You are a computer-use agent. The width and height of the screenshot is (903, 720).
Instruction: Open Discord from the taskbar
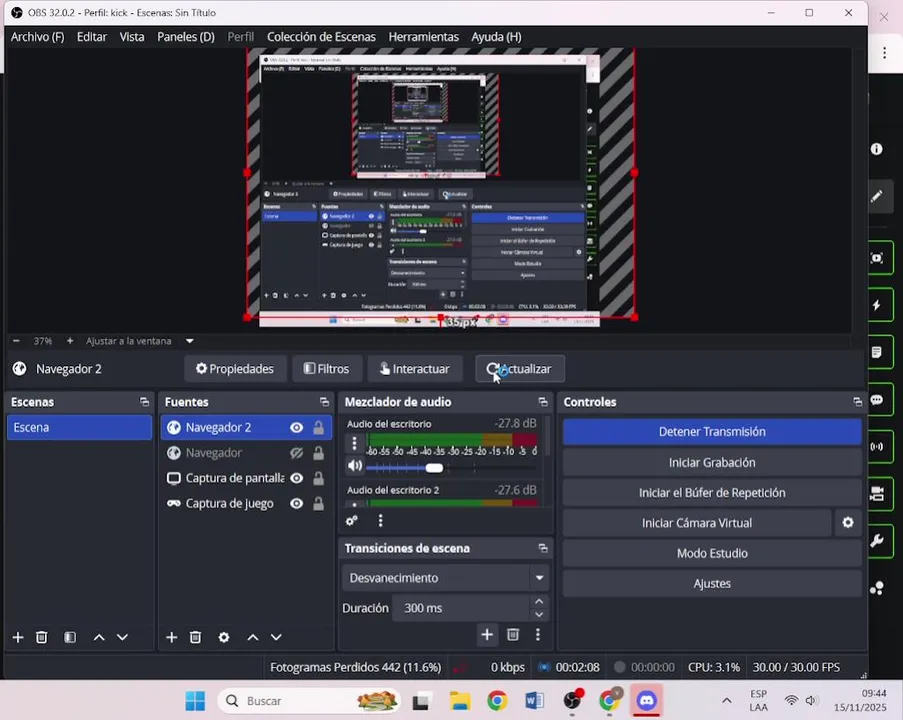tap(646, 701)
